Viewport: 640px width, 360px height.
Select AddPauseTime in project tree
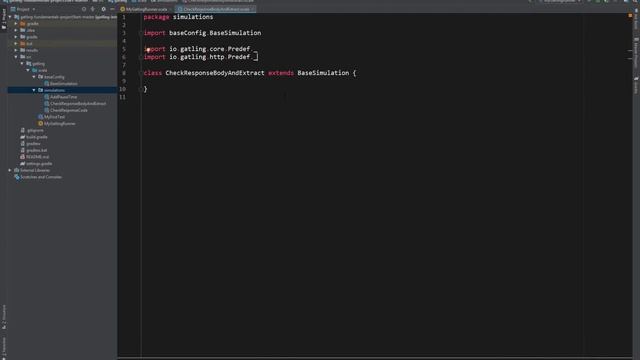[x=63, y=97]
